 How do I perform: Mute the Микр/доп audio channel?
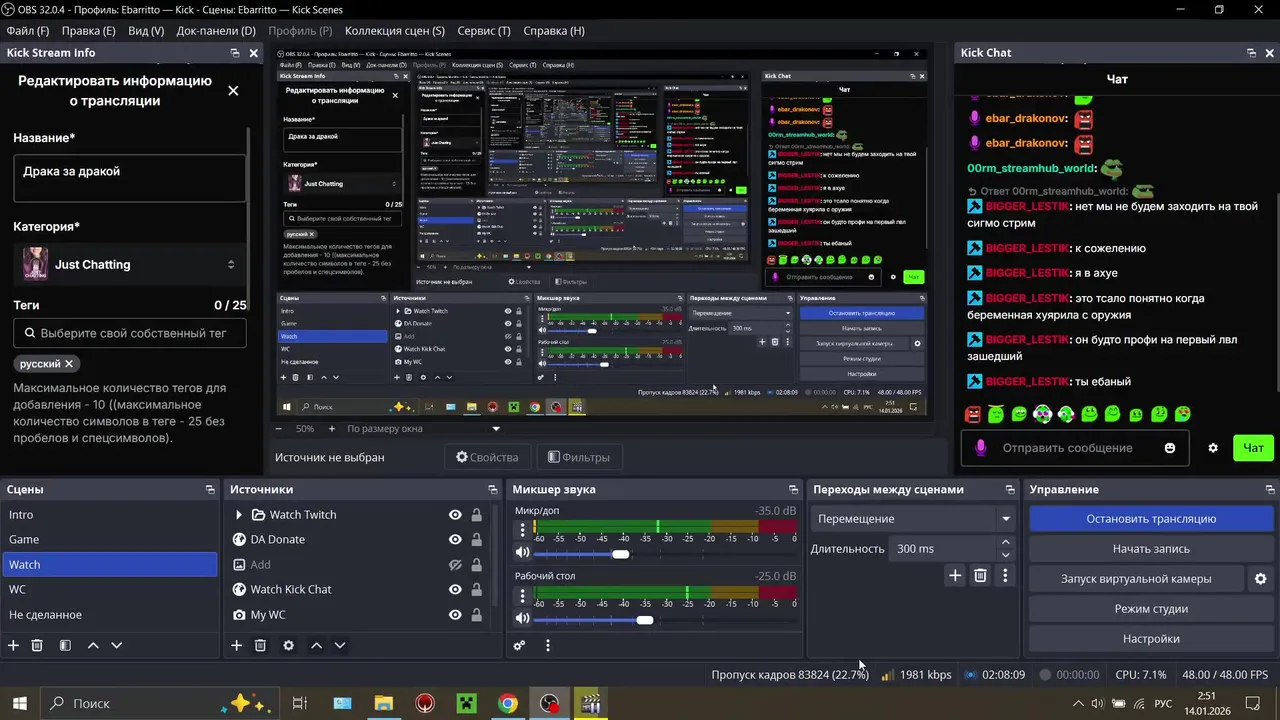pos(522,553)
